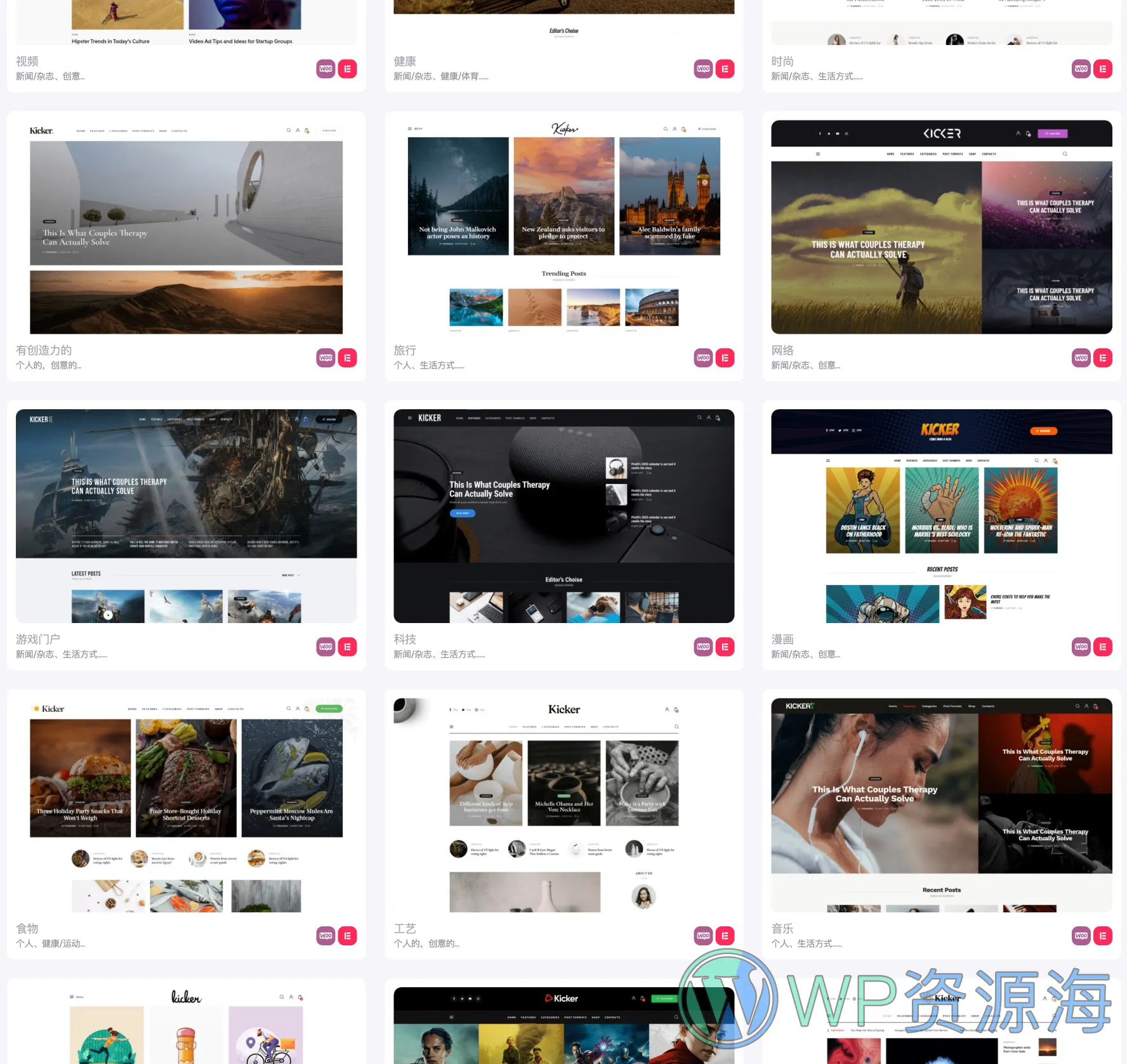Open the 游戏门户 gaming demo preview image

coord(186,516)
